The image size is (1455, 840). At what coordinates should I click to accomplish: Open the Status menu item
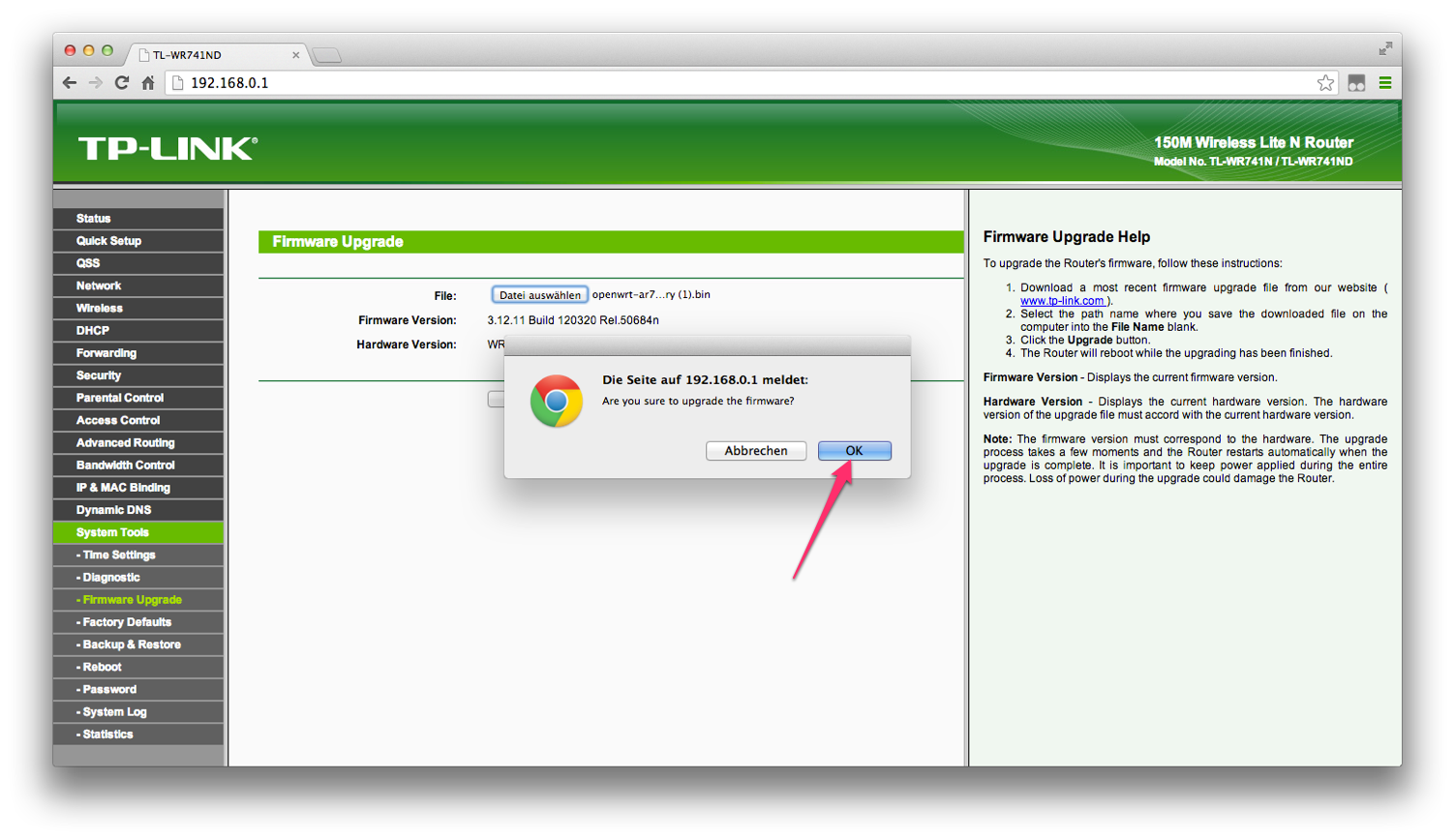pos(94,219)
